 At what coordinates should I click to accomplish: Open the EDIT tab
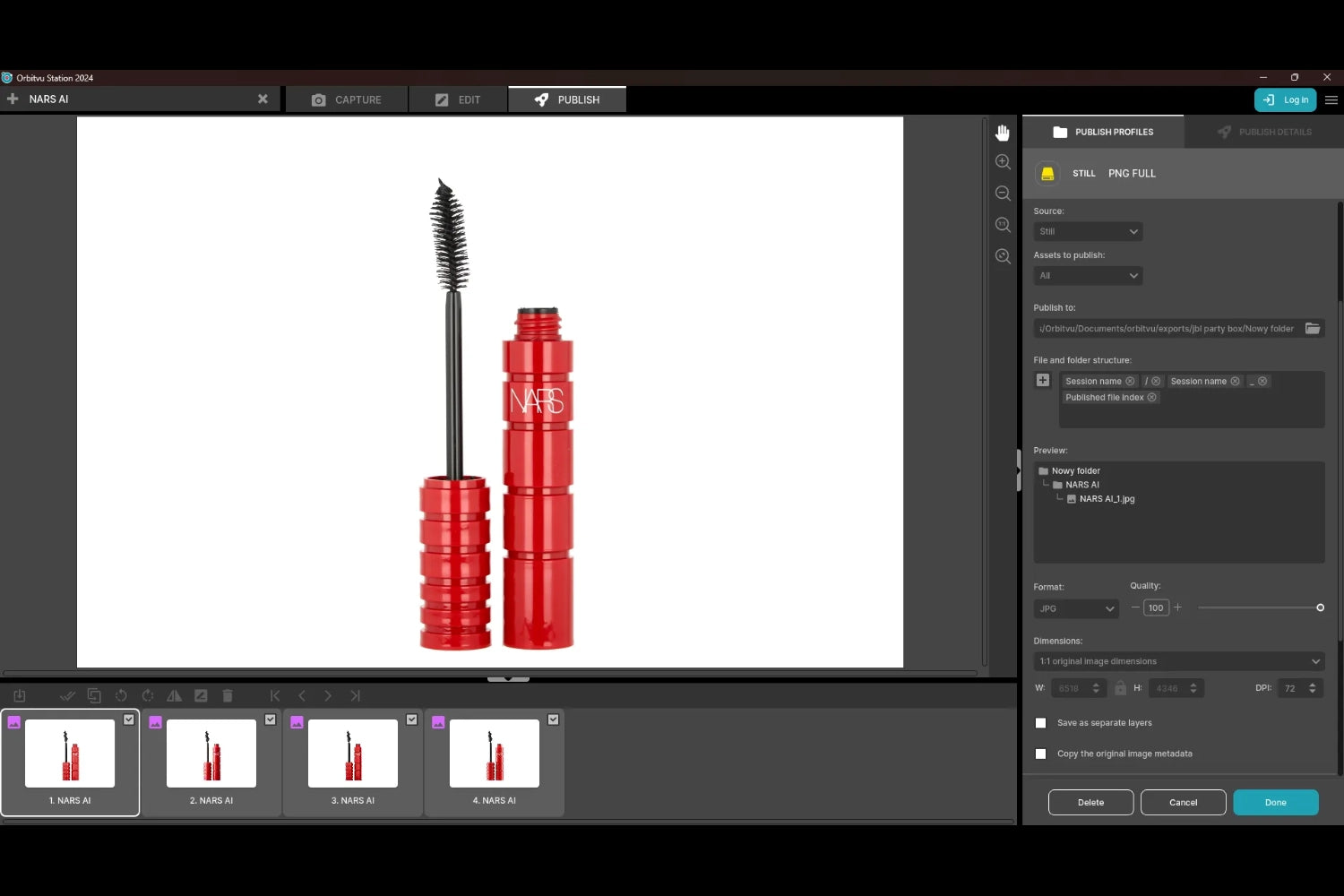click(x=458, y=100)
